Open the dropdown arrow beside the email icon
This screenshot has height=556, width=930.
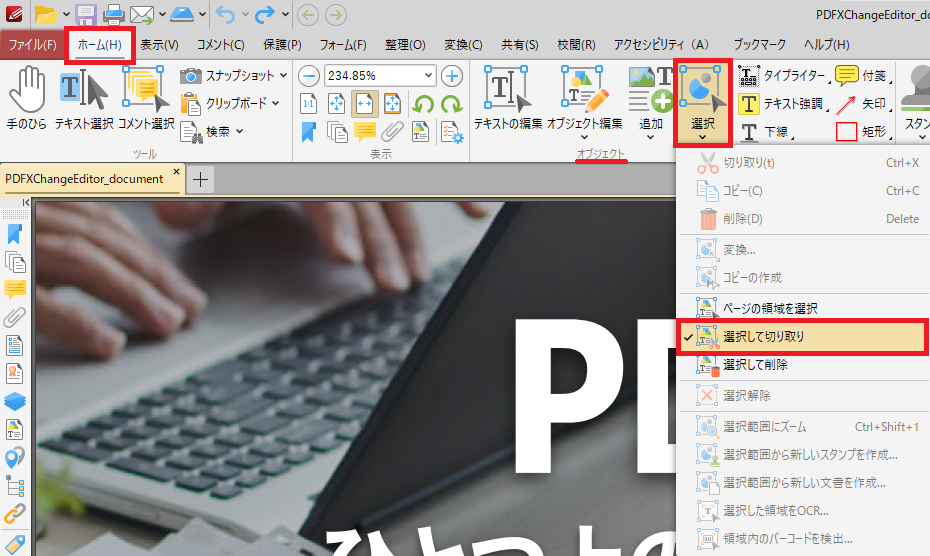click(x=162, y=14)
